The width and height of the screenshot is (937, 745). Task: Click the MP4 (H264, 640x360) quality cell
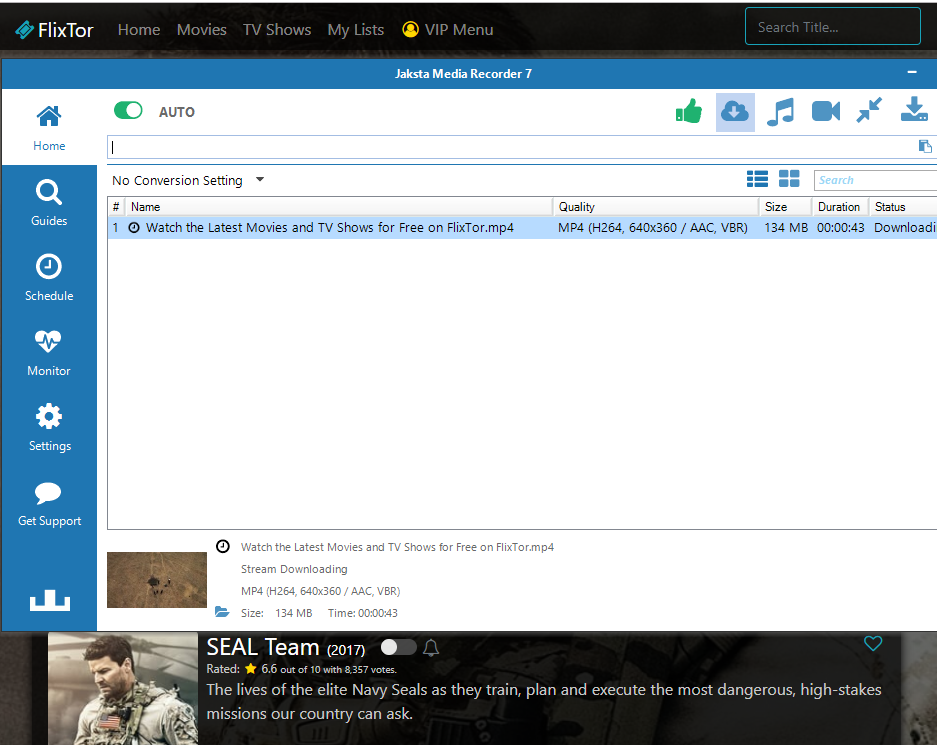653,228
